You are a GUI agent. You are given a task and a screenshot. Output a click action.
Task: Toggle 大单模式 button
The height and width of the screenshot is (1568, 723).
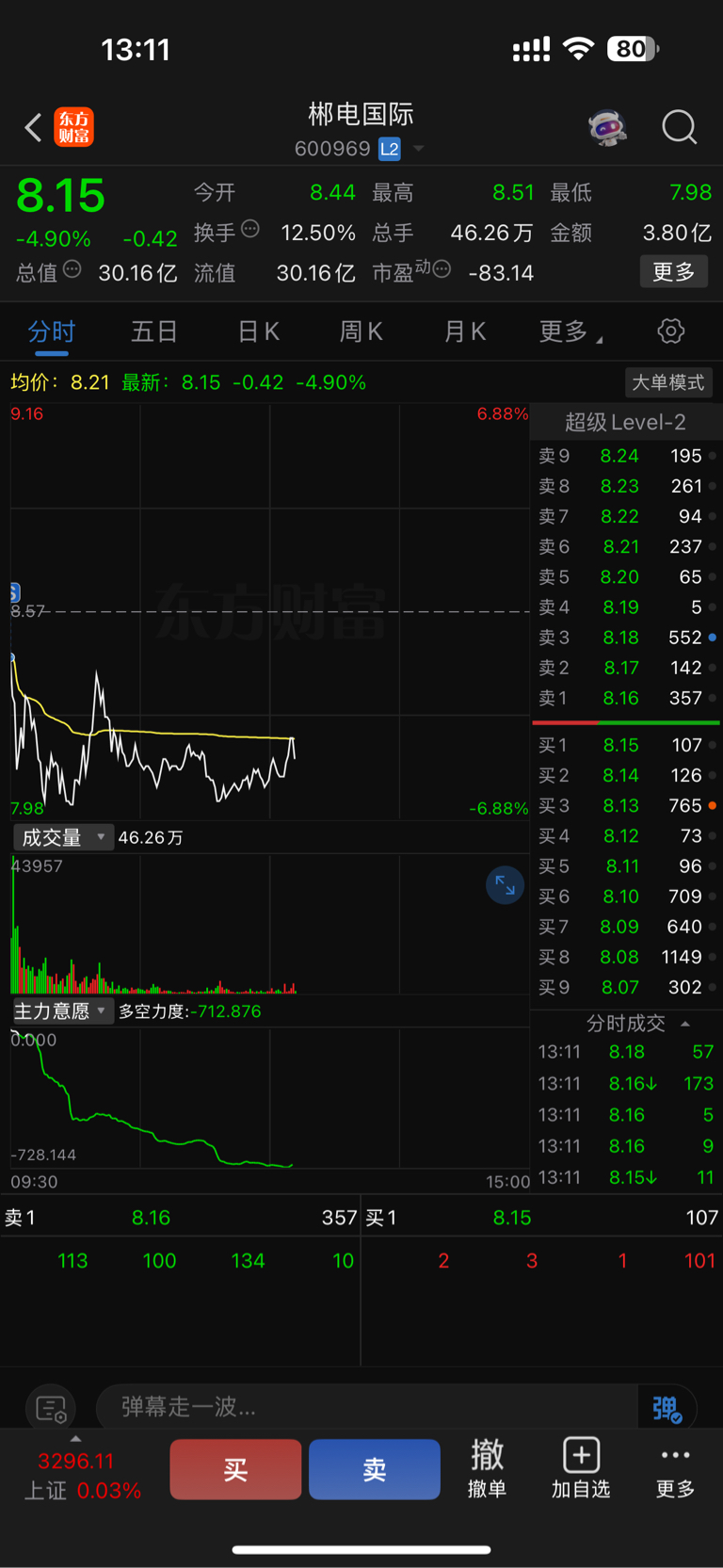click(668, 382)
